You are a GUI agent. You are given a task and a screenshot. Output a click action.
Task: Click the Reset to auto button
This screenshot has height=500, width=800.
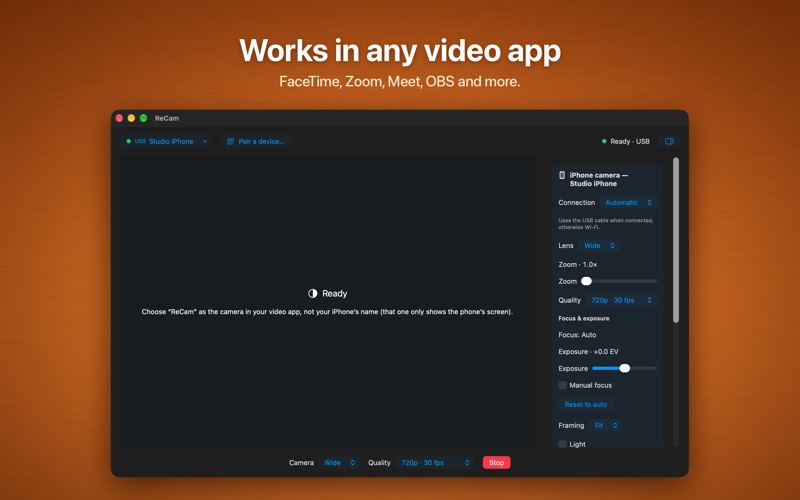pos(586,404)
